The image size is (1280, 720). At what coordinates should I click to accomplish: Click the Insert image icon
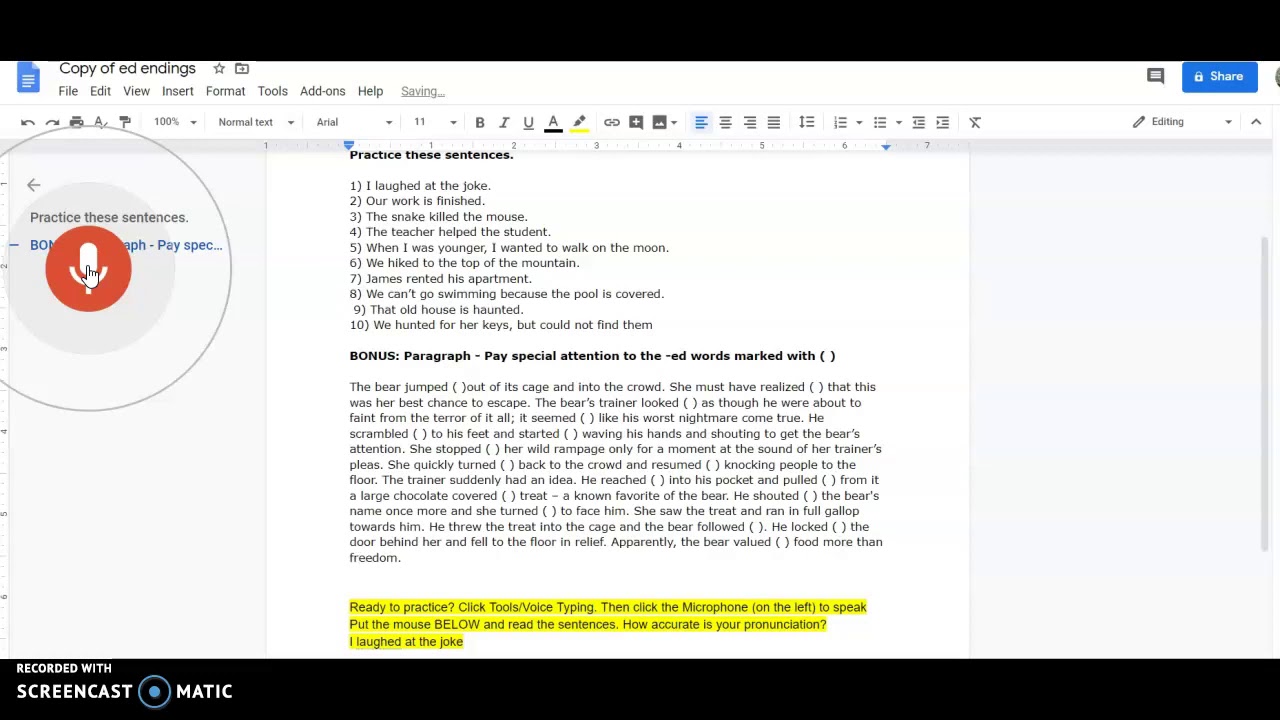click(x=659, y=122)
